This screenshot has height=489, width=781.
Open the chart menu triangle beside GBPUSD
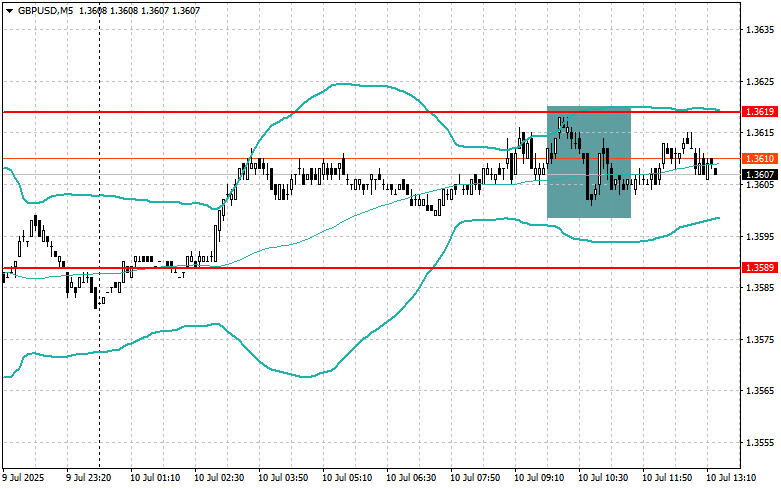click(x=9, y=10)
